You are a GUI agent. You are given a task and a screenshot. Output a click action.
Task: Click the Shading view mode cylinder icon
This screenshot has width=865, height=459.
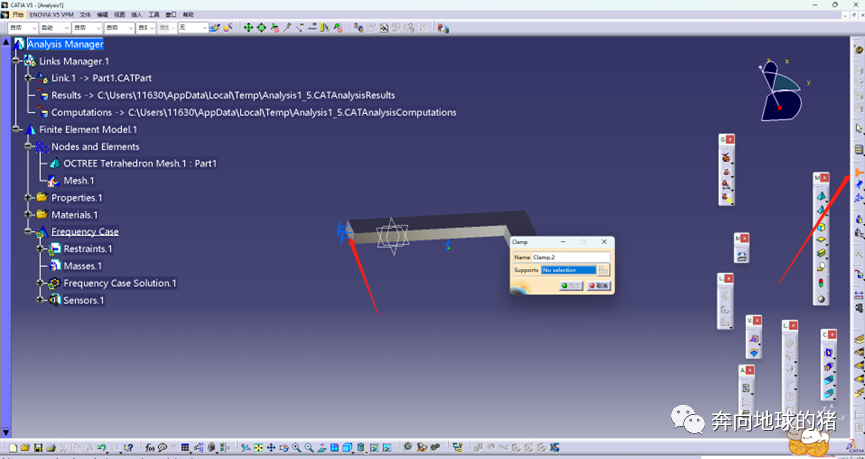point(361,447)
